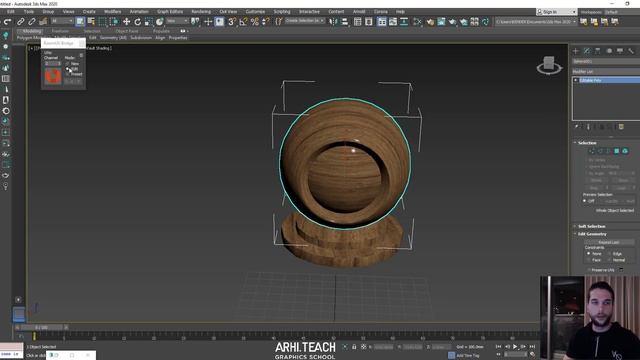Open the Modifiers menu
Viewport: 640px width, 360px height.
tap(113, 12)
